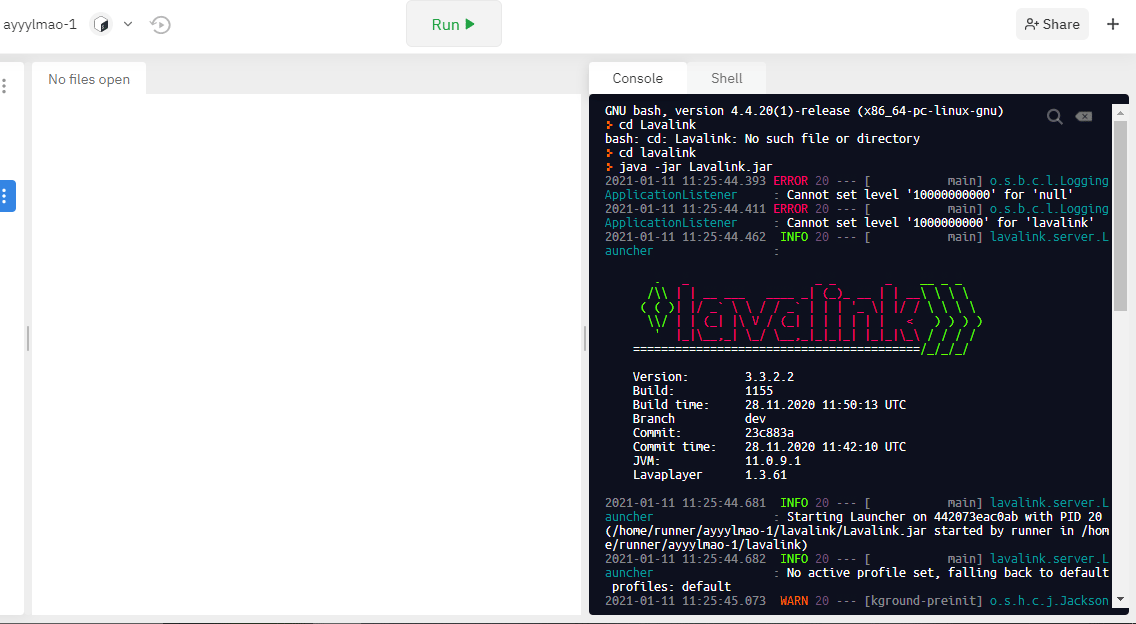Click the first ERROR log label

pyautogui.click(x=790, y=180)
